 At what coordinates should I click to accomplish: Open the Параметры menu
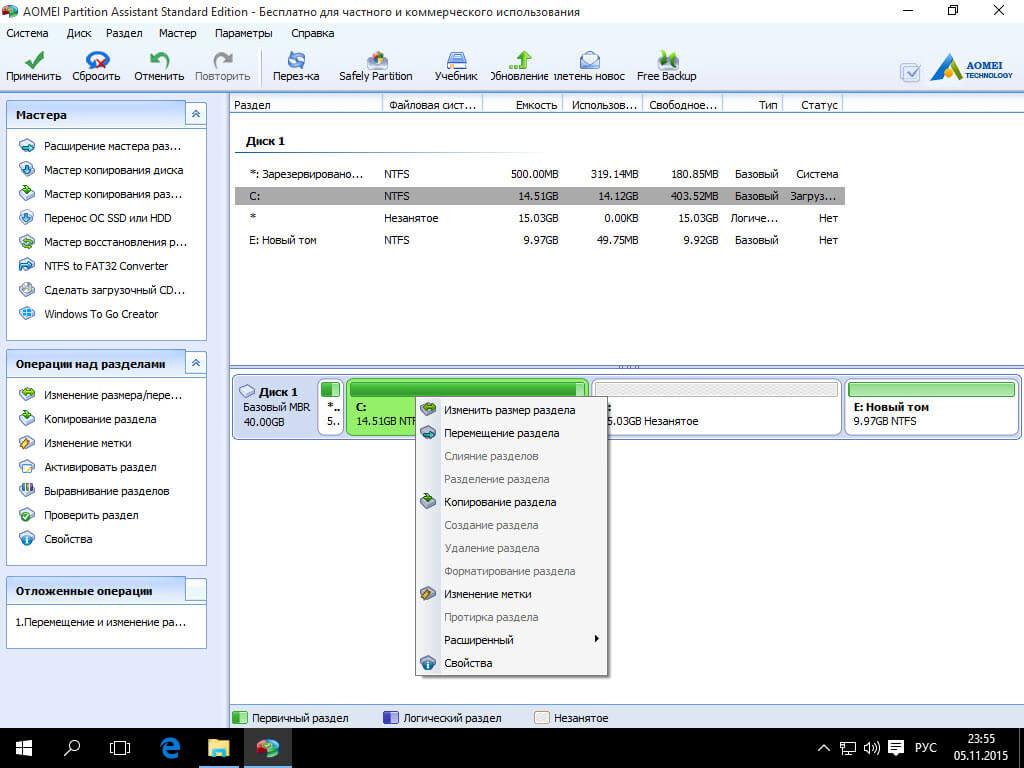coord(244,33)
